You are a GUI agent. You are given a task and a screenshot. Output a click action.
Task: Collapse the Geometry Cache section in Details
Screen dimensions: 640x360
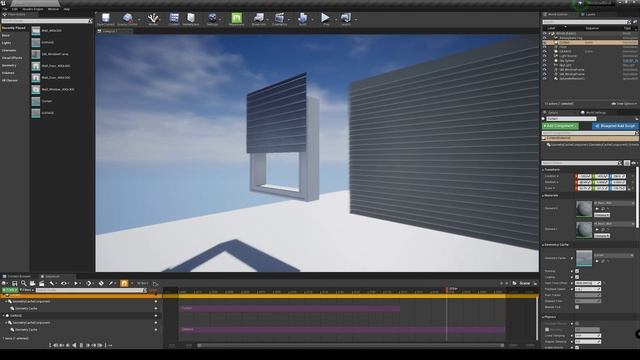point(543,245)
